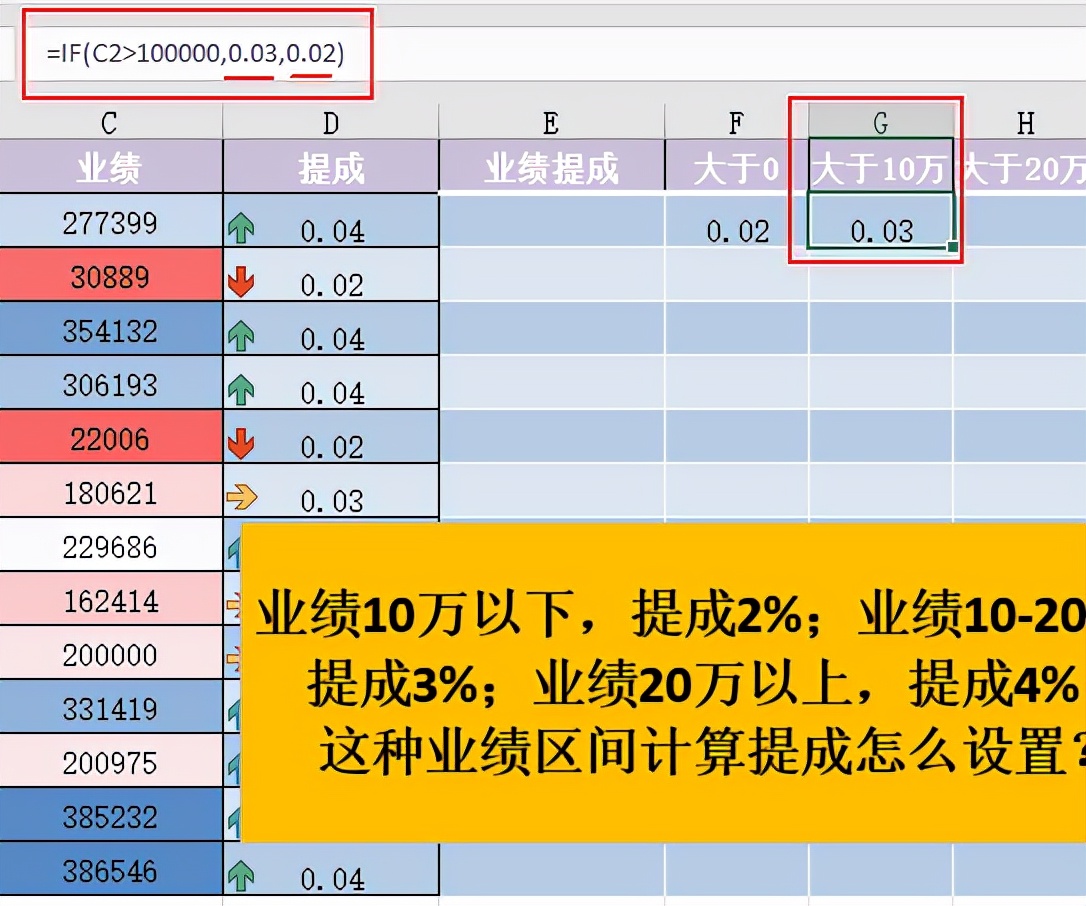
Task: Select the cell with value 180621
Action: (111, 490)
